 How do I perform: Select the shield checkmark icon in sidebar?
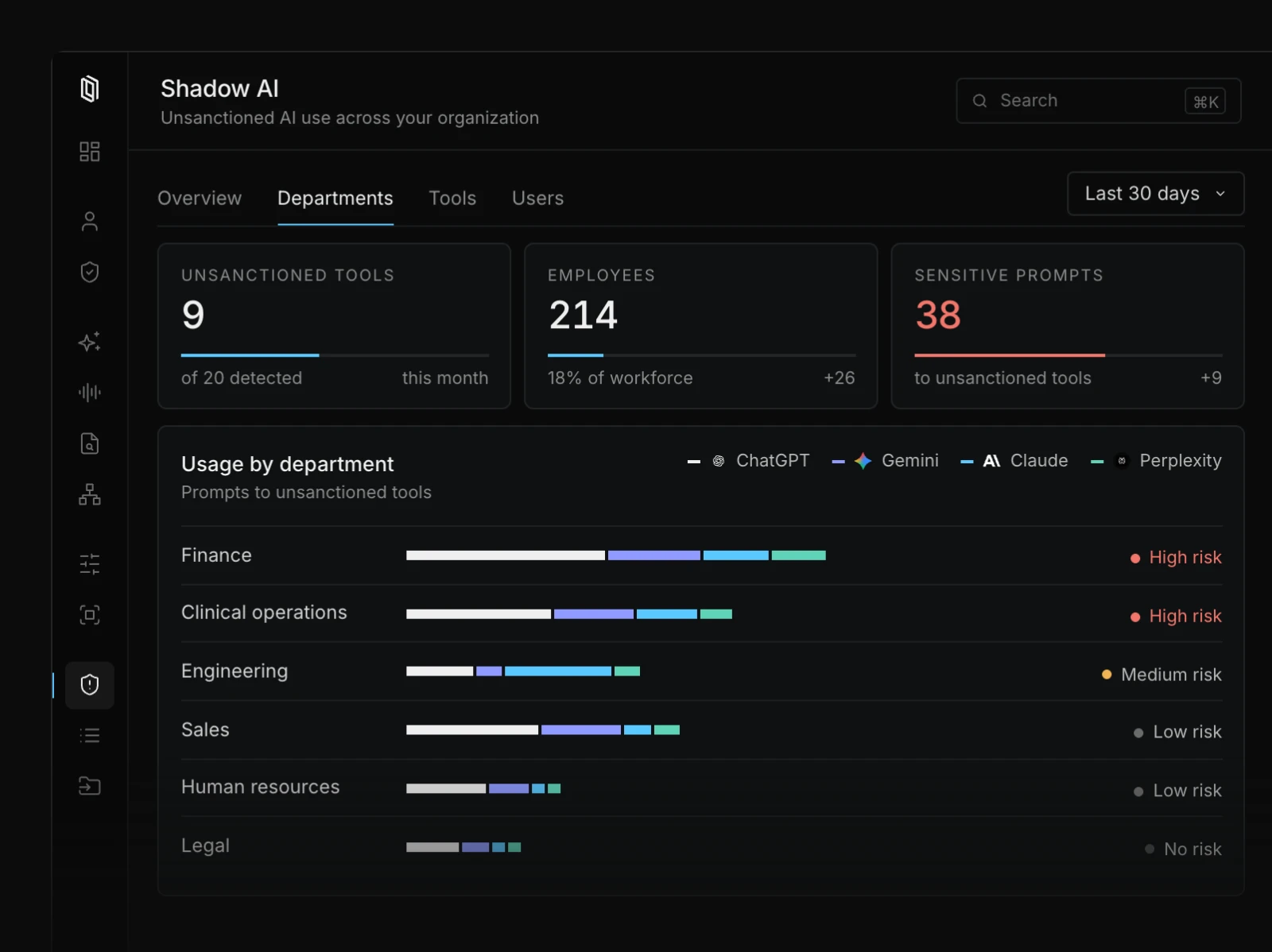[90, 272]
